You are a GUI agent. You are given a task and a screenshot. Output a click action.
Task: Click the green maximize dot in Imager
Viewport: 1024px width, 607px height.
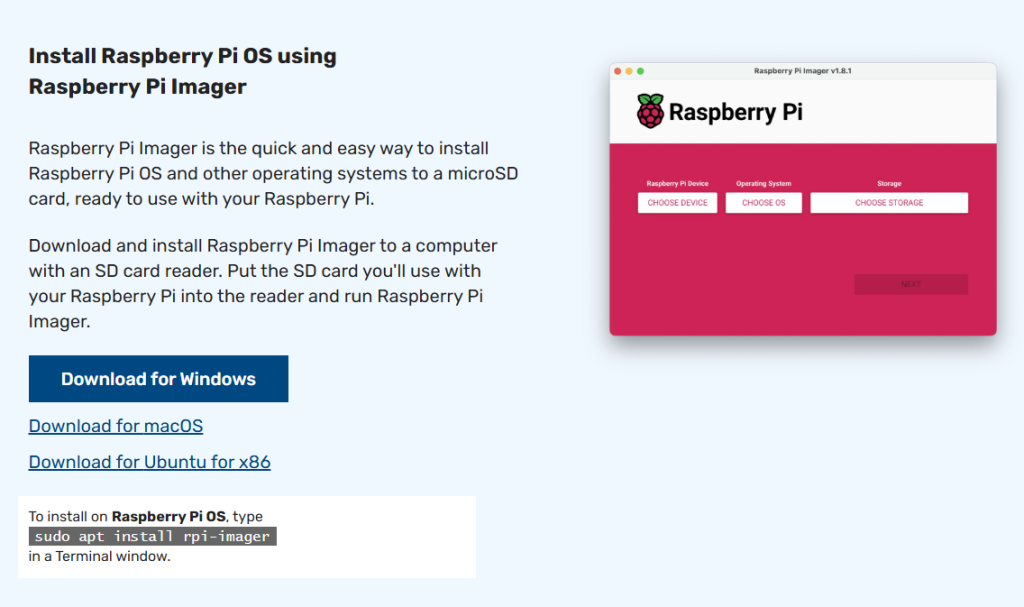pos(641,71)
